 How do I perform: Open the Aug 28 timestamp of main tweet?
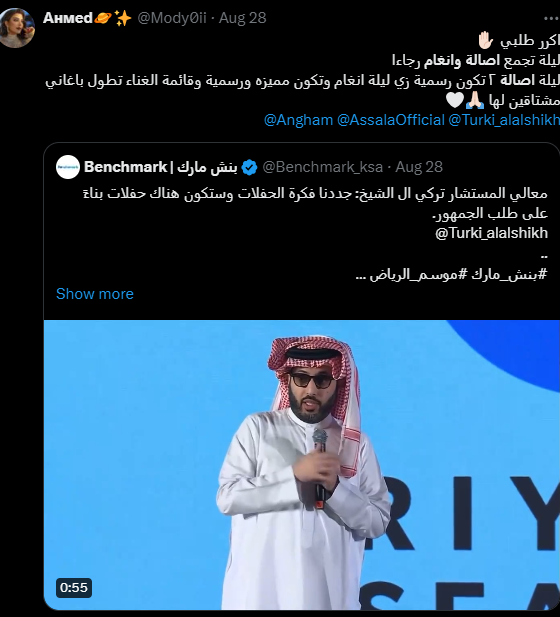242,18
